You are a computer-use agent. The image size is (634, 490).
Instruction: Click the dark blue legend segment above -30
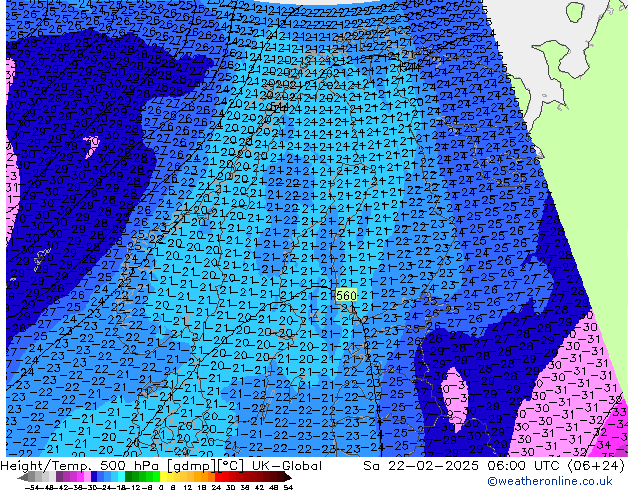(94, 476)
